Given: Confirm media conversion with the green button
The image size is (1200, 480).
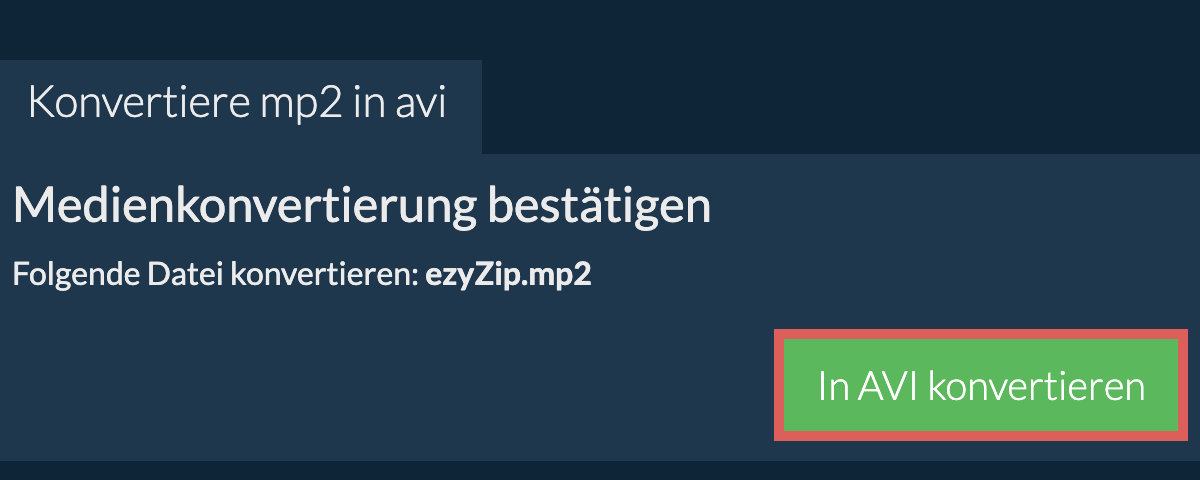Looking at the screenshot, I should pyautogui.click(x=980, y=386).
